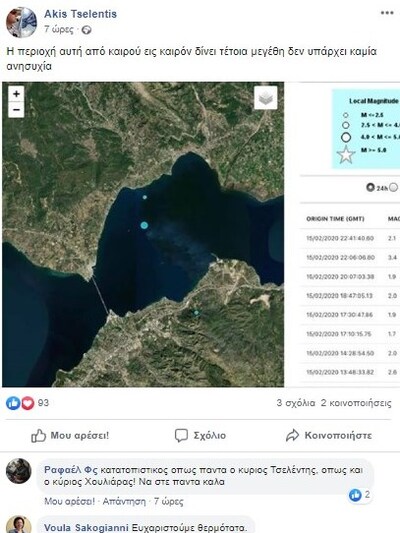Open the map layers switcher icon
The image size is (400, 533).
tap(265, 98)
